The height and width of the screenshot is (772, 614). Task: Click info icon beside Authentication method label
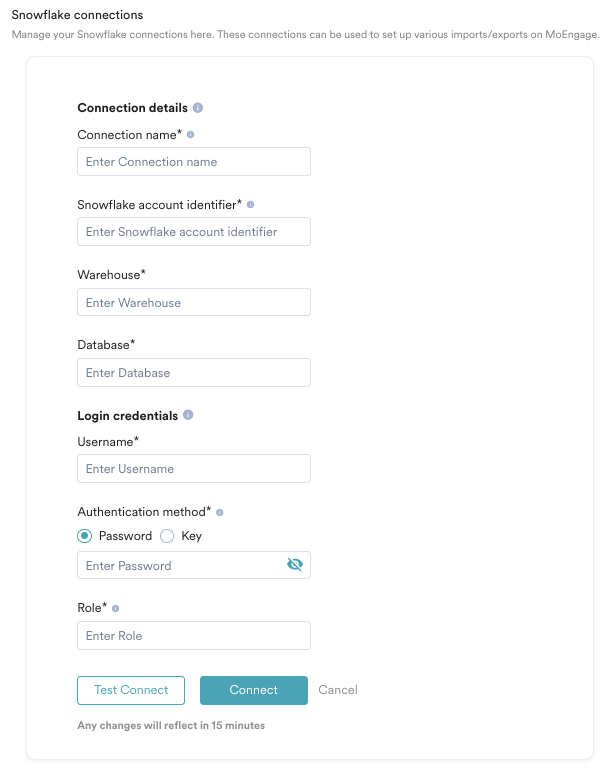pyautogui.click(x=220, y=512)
